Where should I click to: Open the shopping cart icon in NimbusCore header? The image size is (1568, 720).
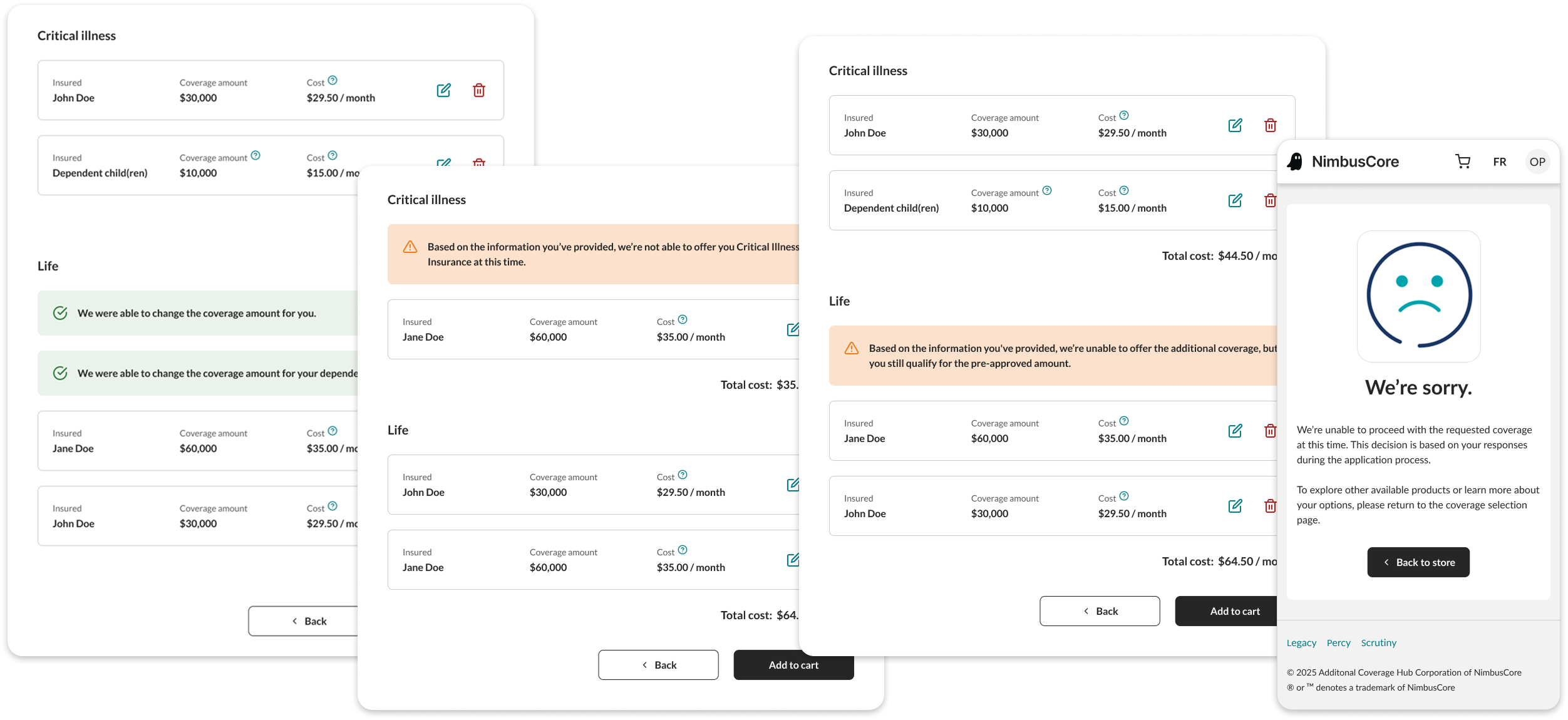tap(1463, 162)
